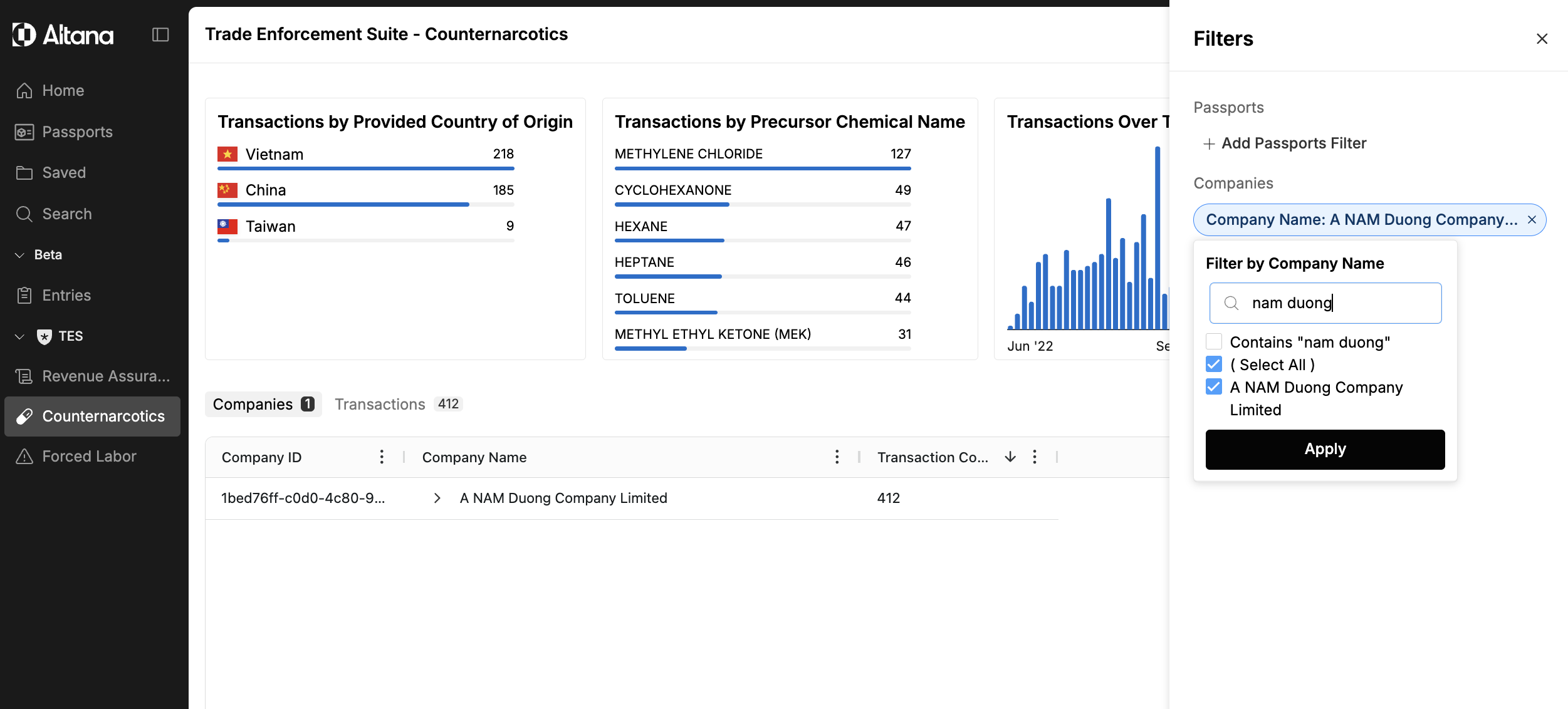1568x709 pixels.
Task: Click CYCLOHEXANONE chemical row
Action: 763,194
